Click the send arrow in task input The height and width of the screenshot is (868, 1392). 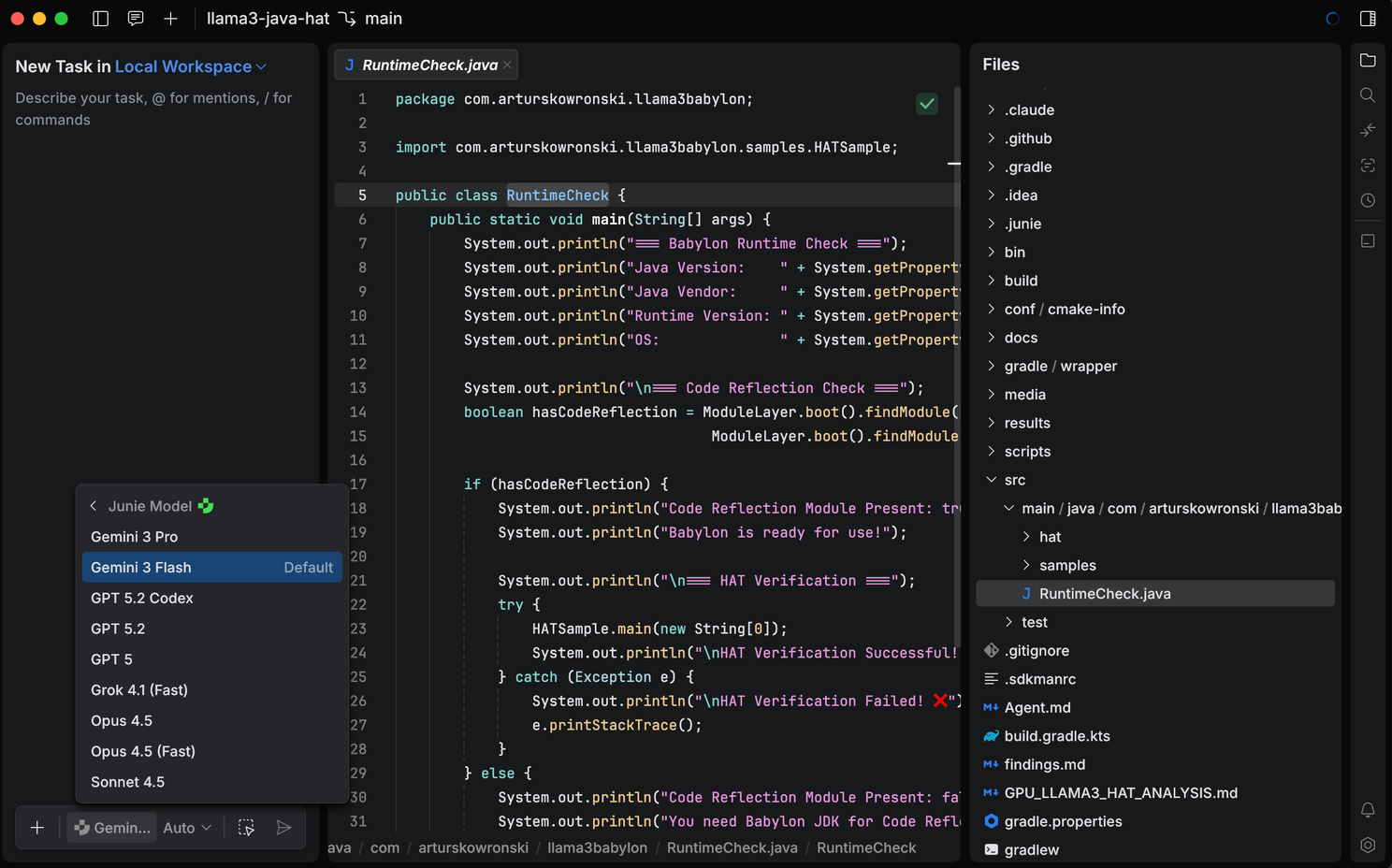pos(283,828)
